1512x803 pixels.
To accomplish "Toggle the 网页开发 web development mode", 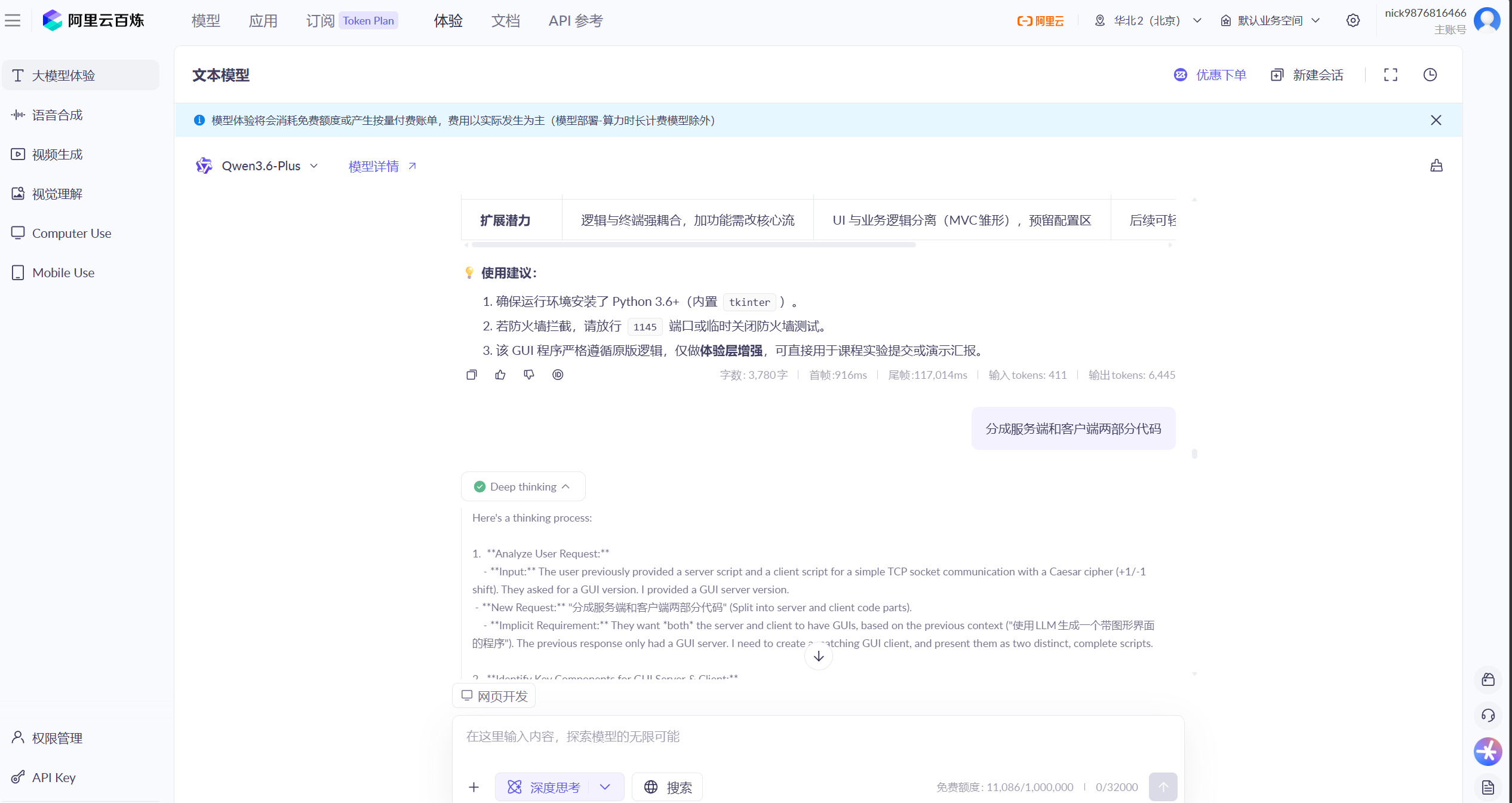I will [494, 696].
